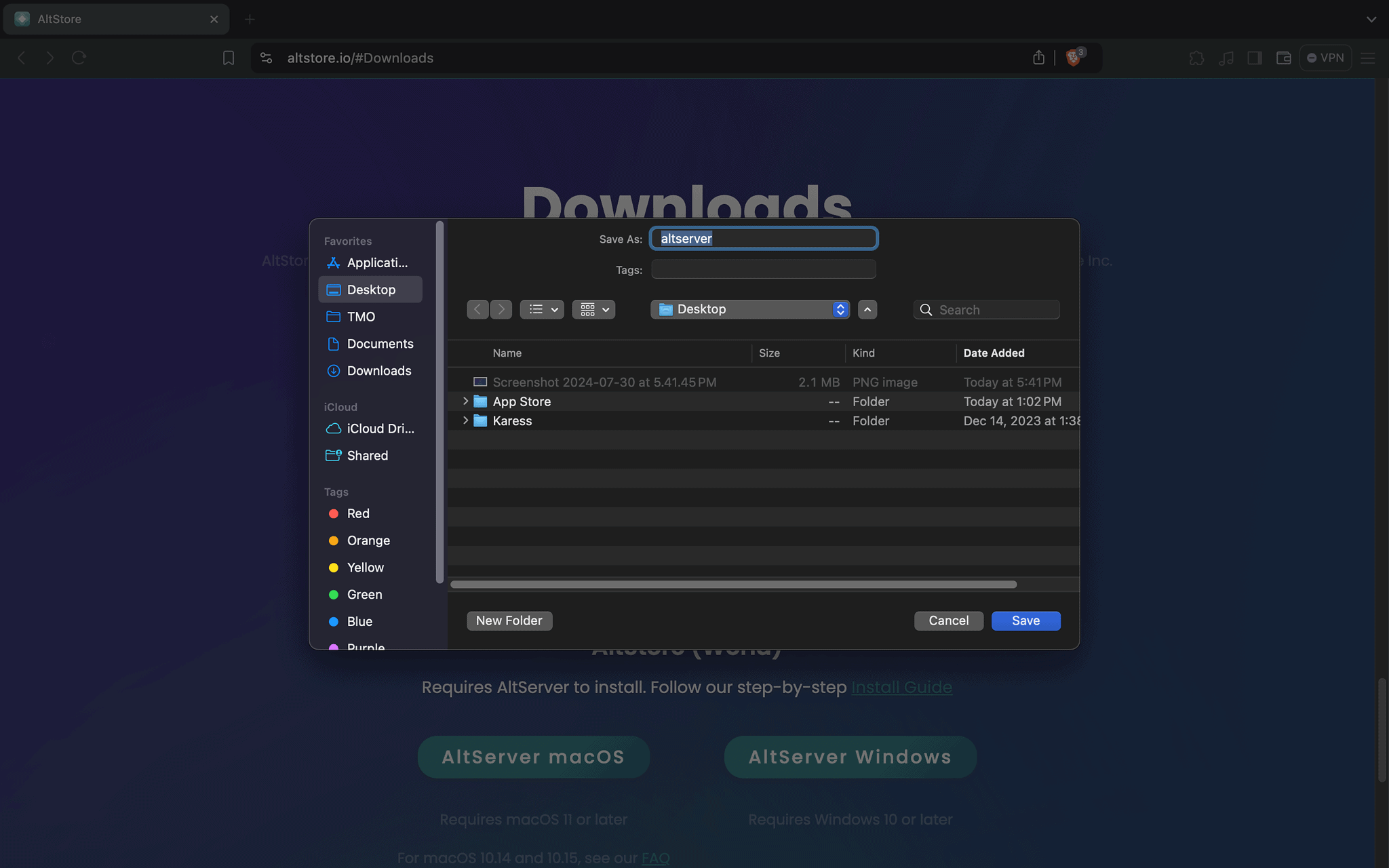Image resolution: width=1389 pixels, height=868 pixels.
Task: Toggle the browser sidebar panel icon
Action: click(x=1254, y=58)
